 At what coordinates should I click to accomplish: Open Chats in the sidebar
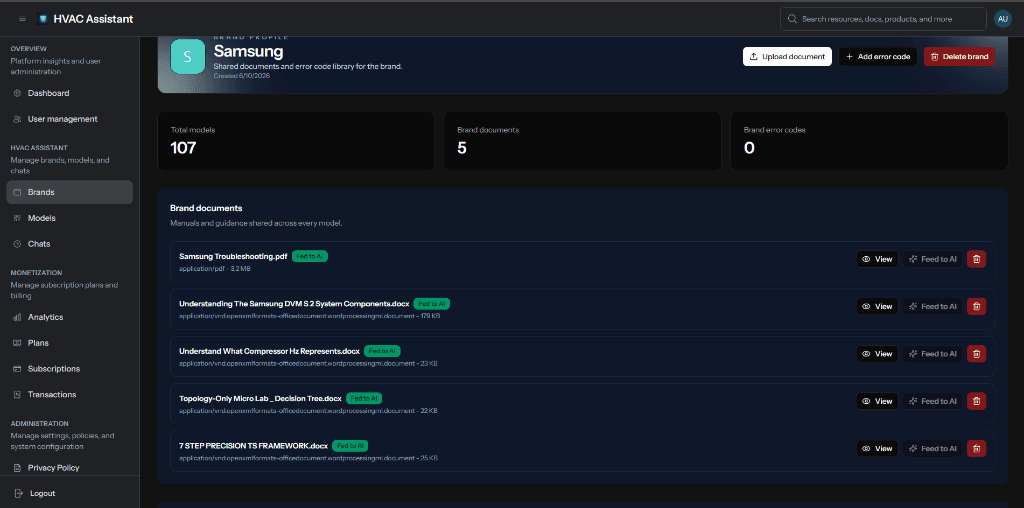coord(70,244)
